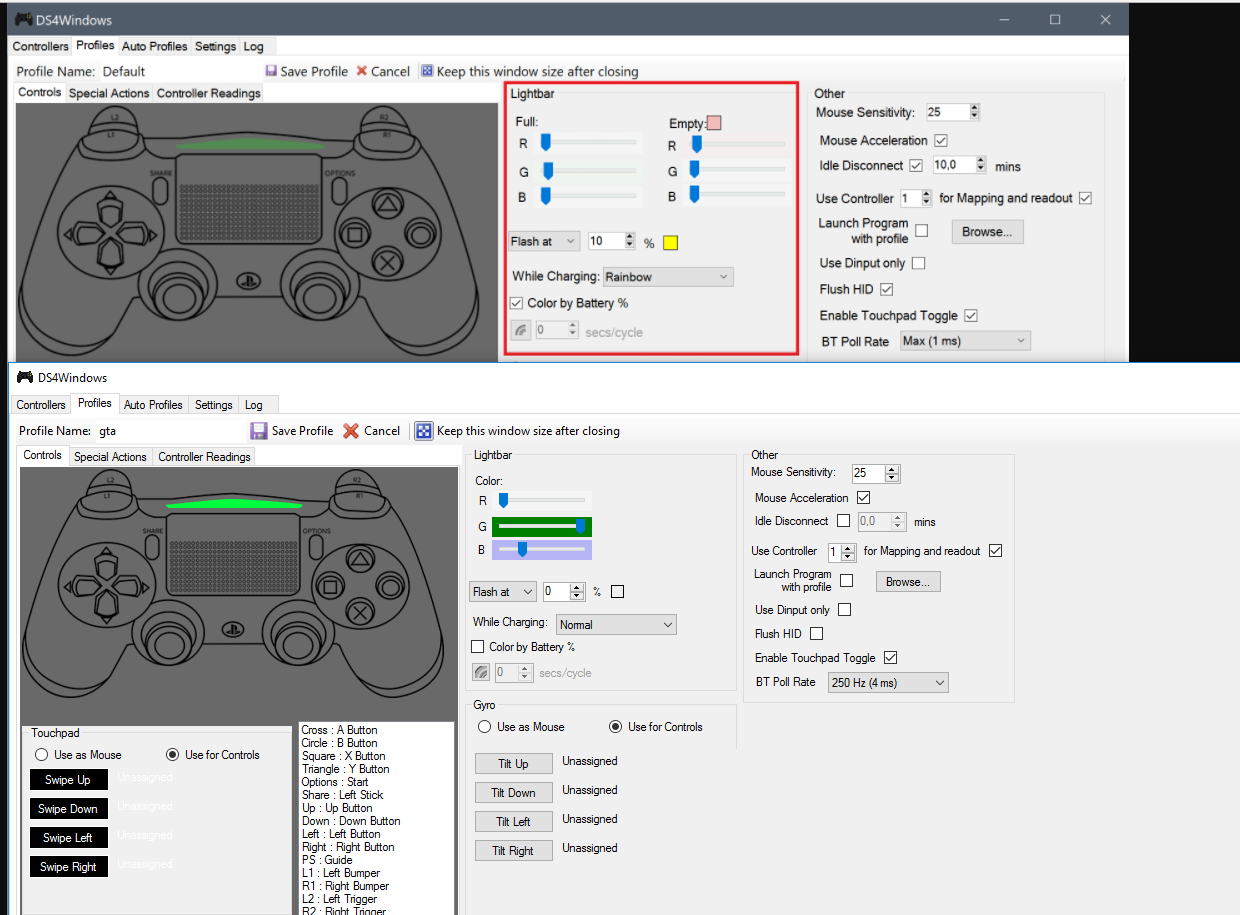Click Save Profile icon in Default profile window
The image size is (1240, 915).
pyautogui.click(x=271, y=71)
